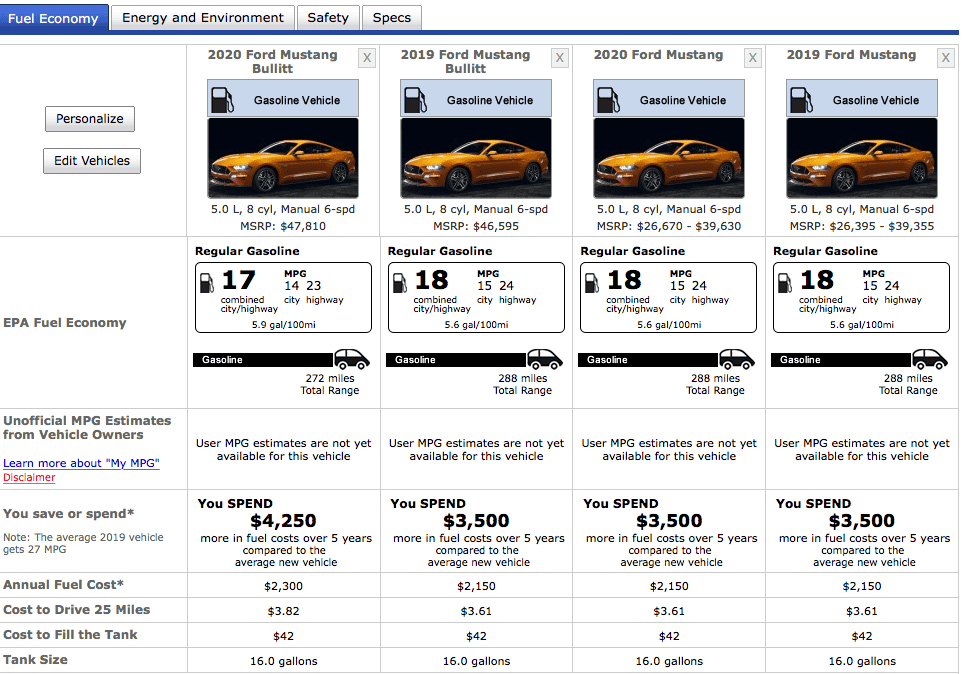This screenshot has height=674, width=963.
Task: Click the $4,250 spend amount
Action: point(283,521)
